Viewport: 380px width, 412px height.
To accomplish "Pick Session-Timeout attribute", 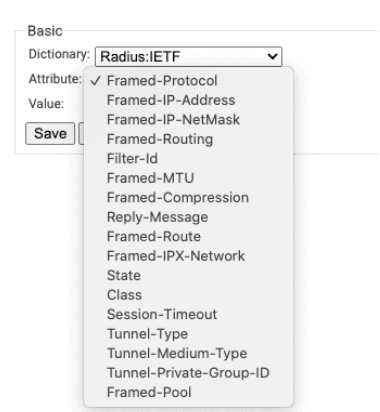I will pos(189,314).
